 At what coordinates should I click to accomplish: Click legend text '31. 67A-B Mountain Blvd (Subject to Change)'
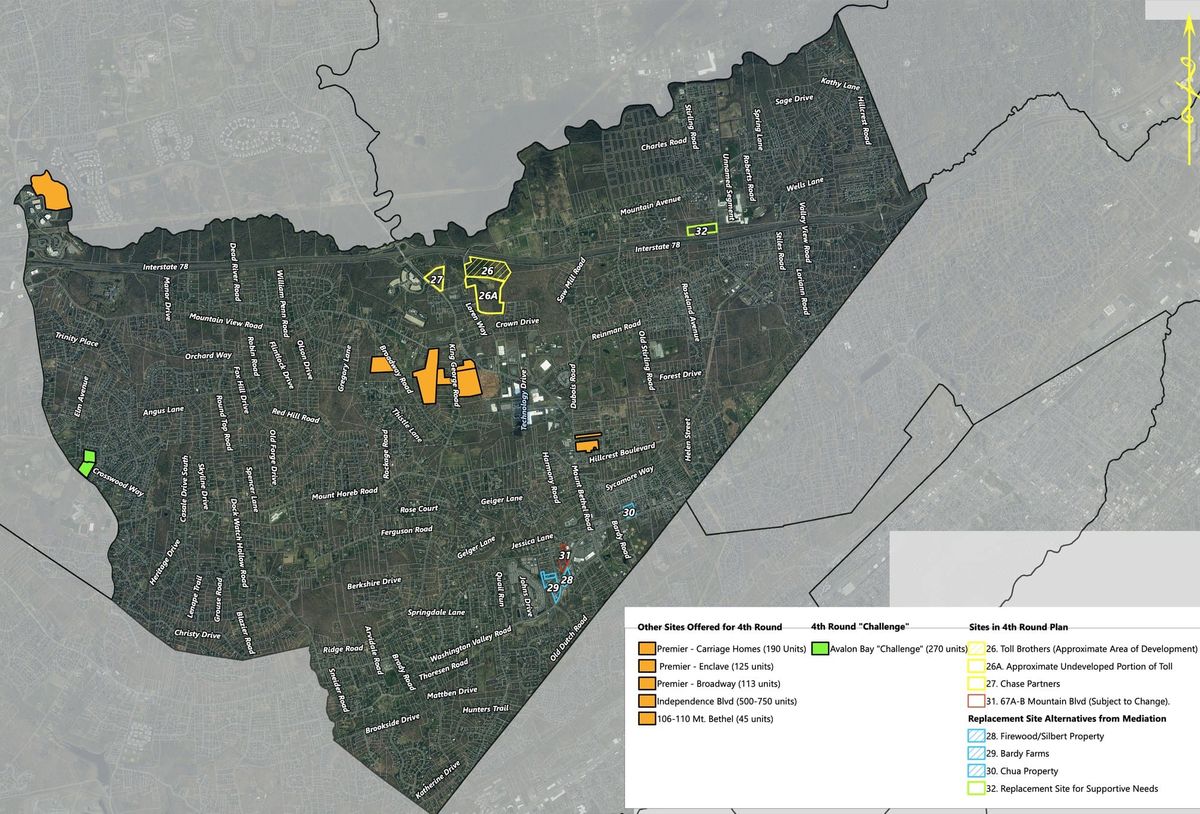(1078, 702)
